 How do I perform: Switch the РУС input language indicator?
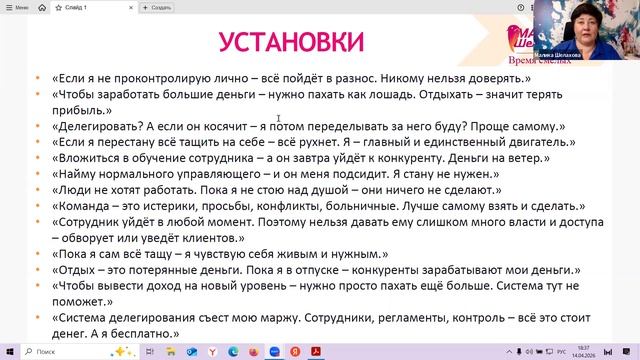[x=562, y=351]
